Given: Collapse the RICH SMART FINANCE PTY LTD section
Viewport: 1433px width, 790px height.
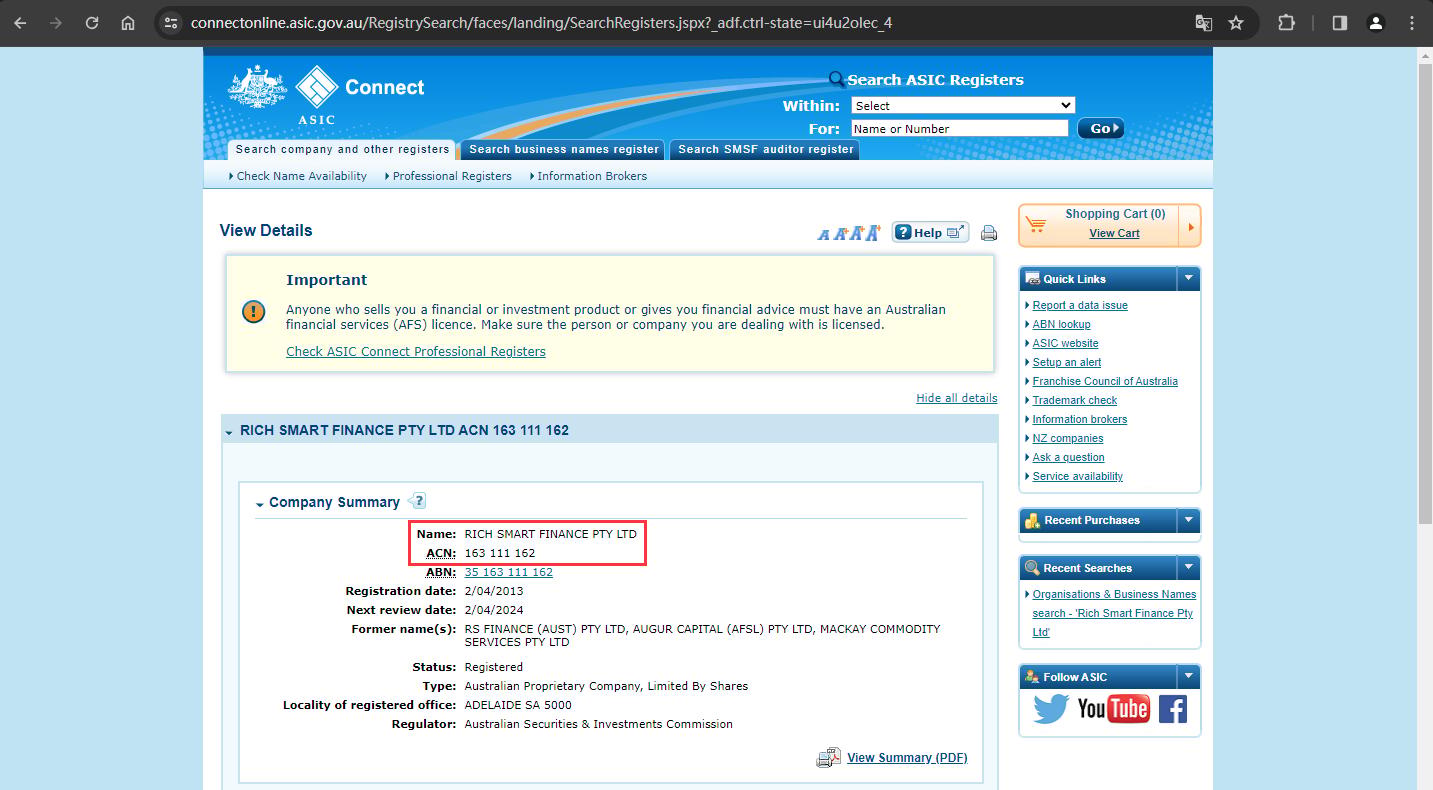Looking at the screenshot, I should [229, 432].
